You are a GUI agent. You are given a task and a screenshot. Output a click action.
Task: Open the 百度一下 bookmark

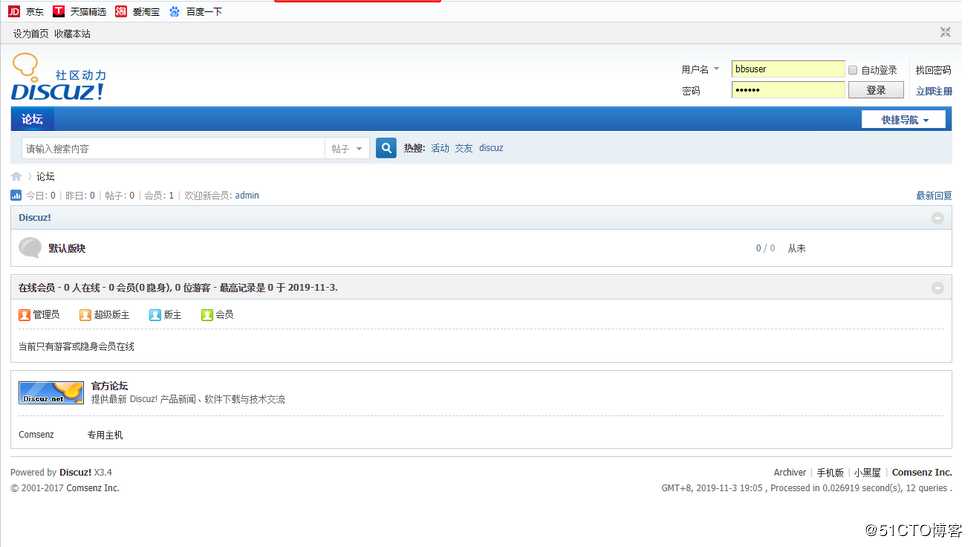click(x=195, y=11)
